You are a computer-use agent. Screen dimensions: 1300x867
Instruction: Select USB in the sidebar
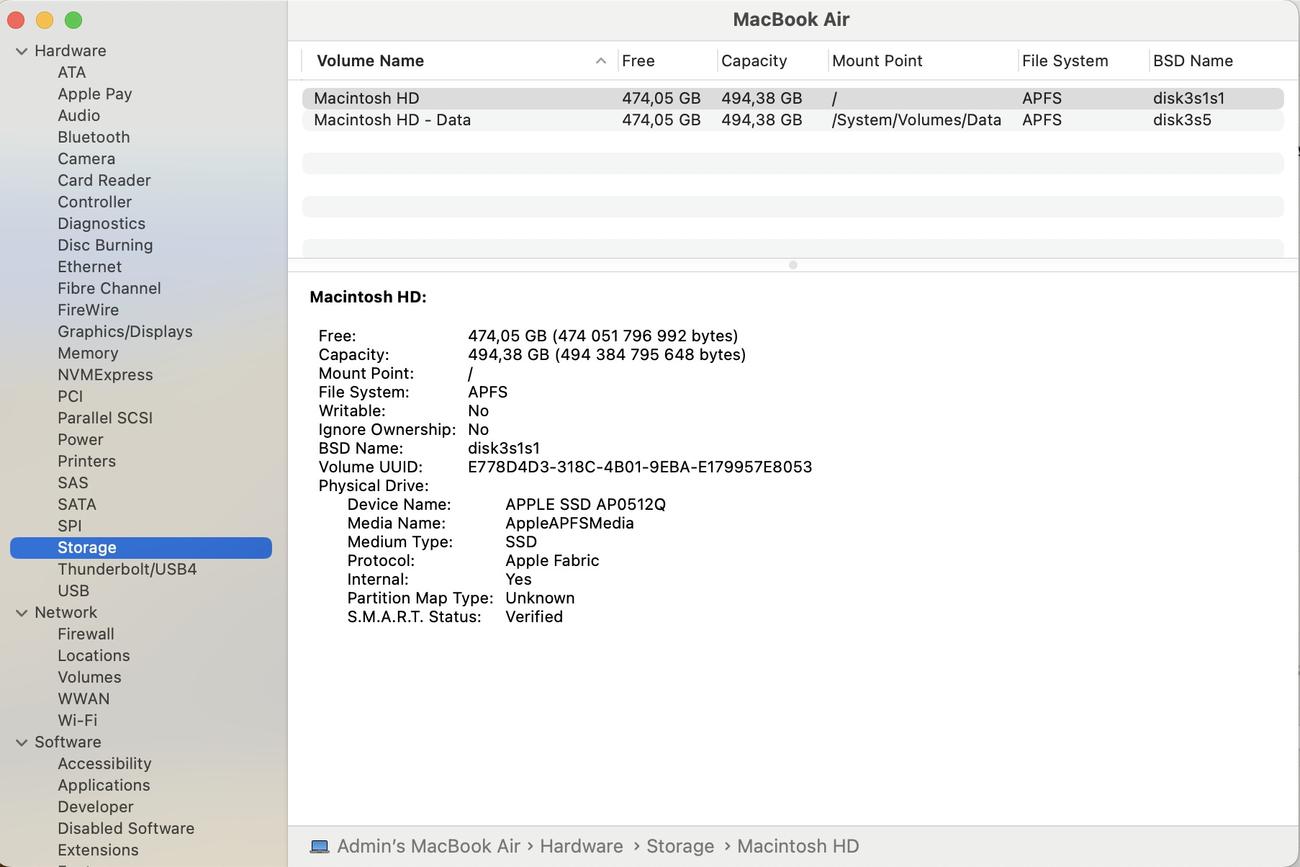click(x=73, y=591)
